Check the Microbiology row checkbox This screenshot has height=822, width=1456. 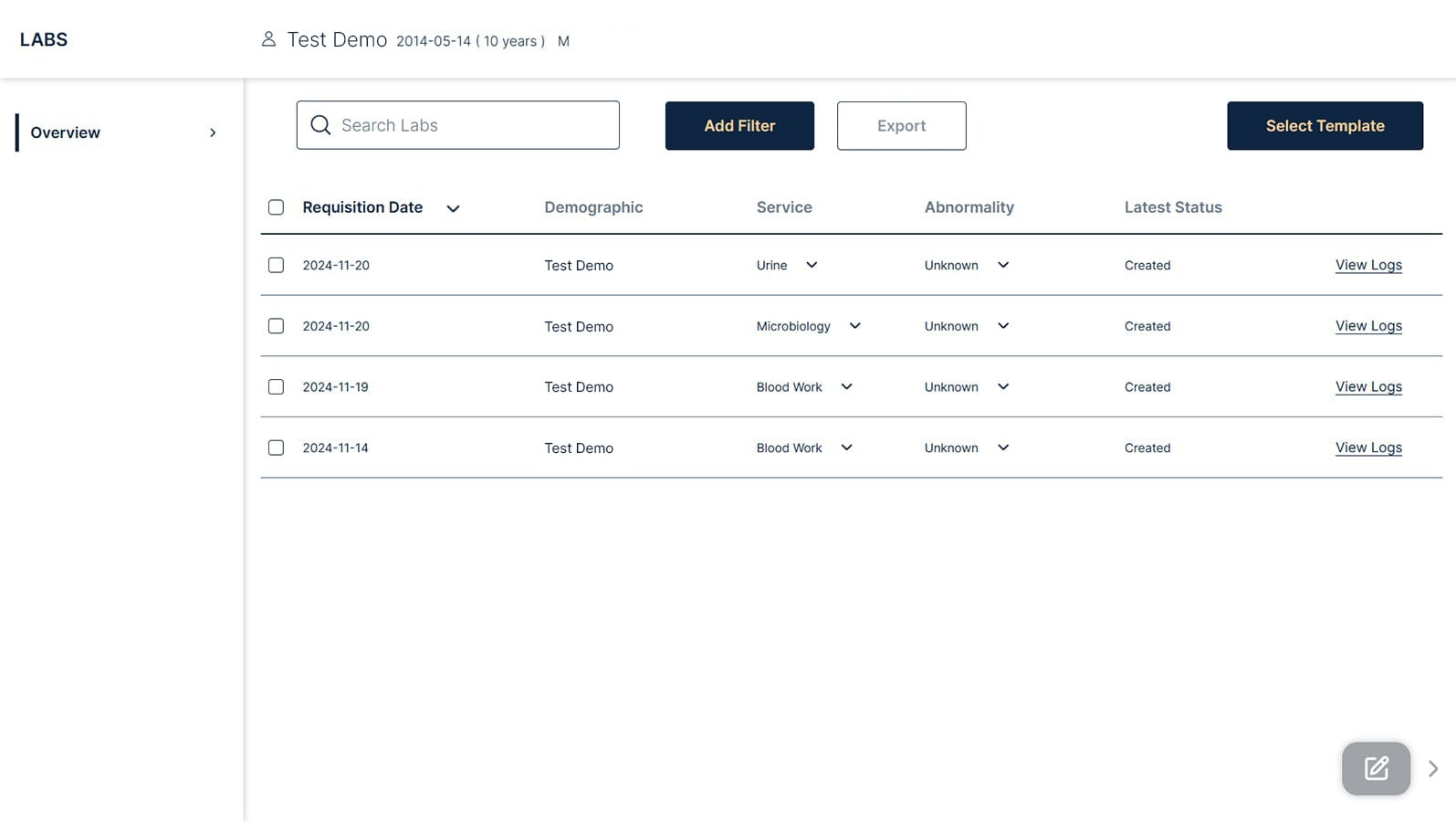(x=276, y=326)
